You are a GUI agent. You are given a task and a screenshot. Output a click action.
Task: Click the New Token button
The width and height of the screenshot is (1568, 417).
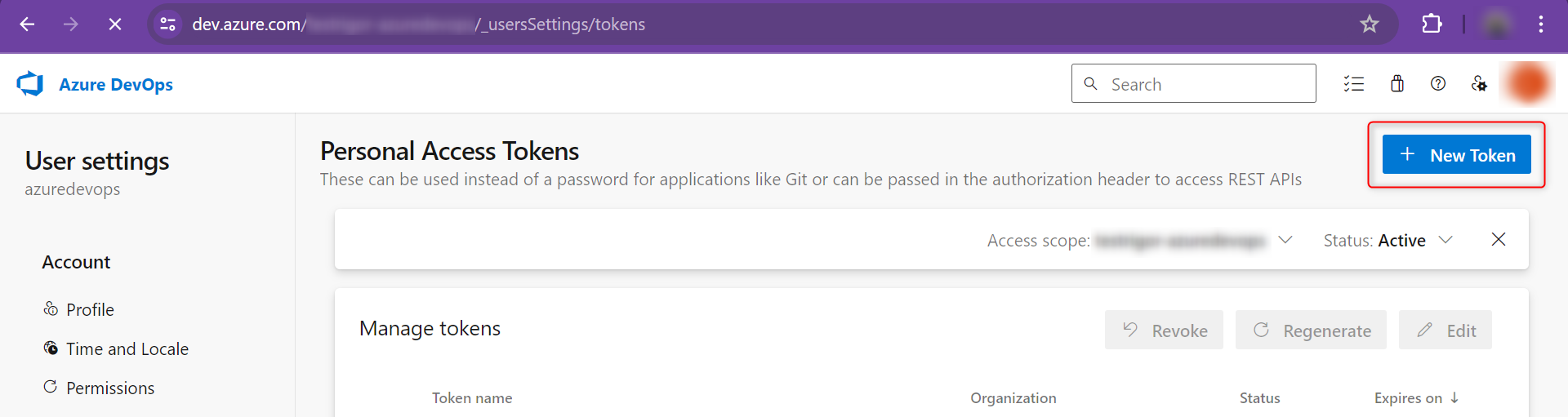click(x=1456, y=155)
